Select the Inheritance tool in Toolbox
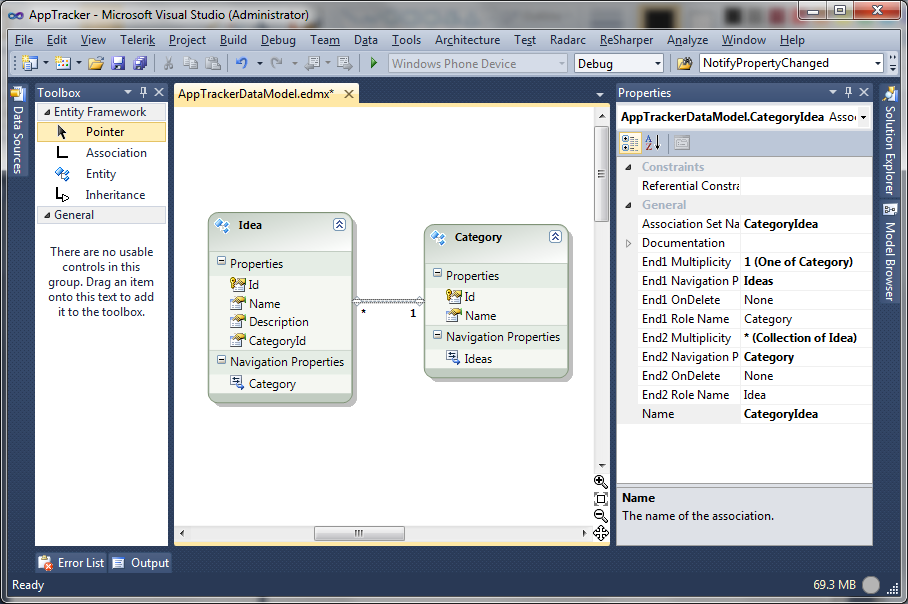The height and width of the screenshot is (604, 908). tap(101, 195)
